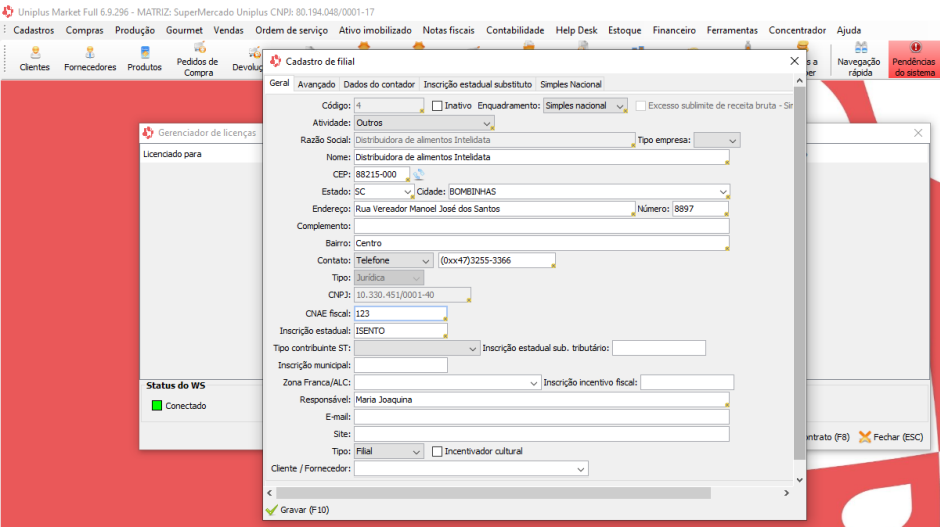Click the vertical scrollbar in Cadastro de filial

pos(800,273)
